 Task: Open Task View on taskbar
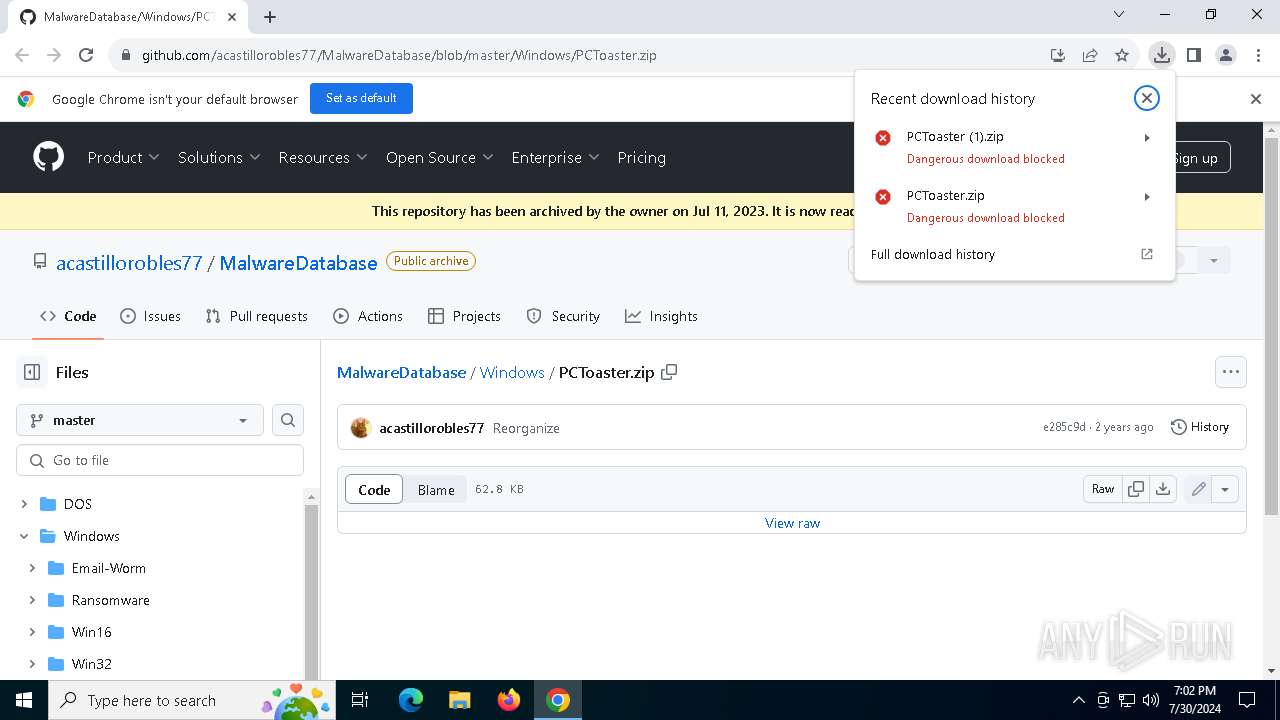pyautogui.click(x=360, y=700)
